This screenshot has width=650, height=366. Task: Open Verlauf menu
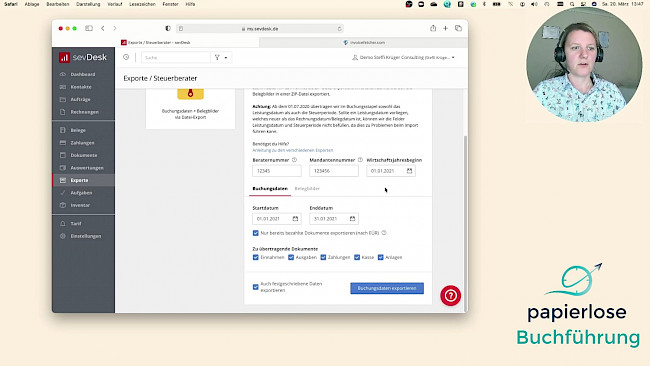point(115,4)
